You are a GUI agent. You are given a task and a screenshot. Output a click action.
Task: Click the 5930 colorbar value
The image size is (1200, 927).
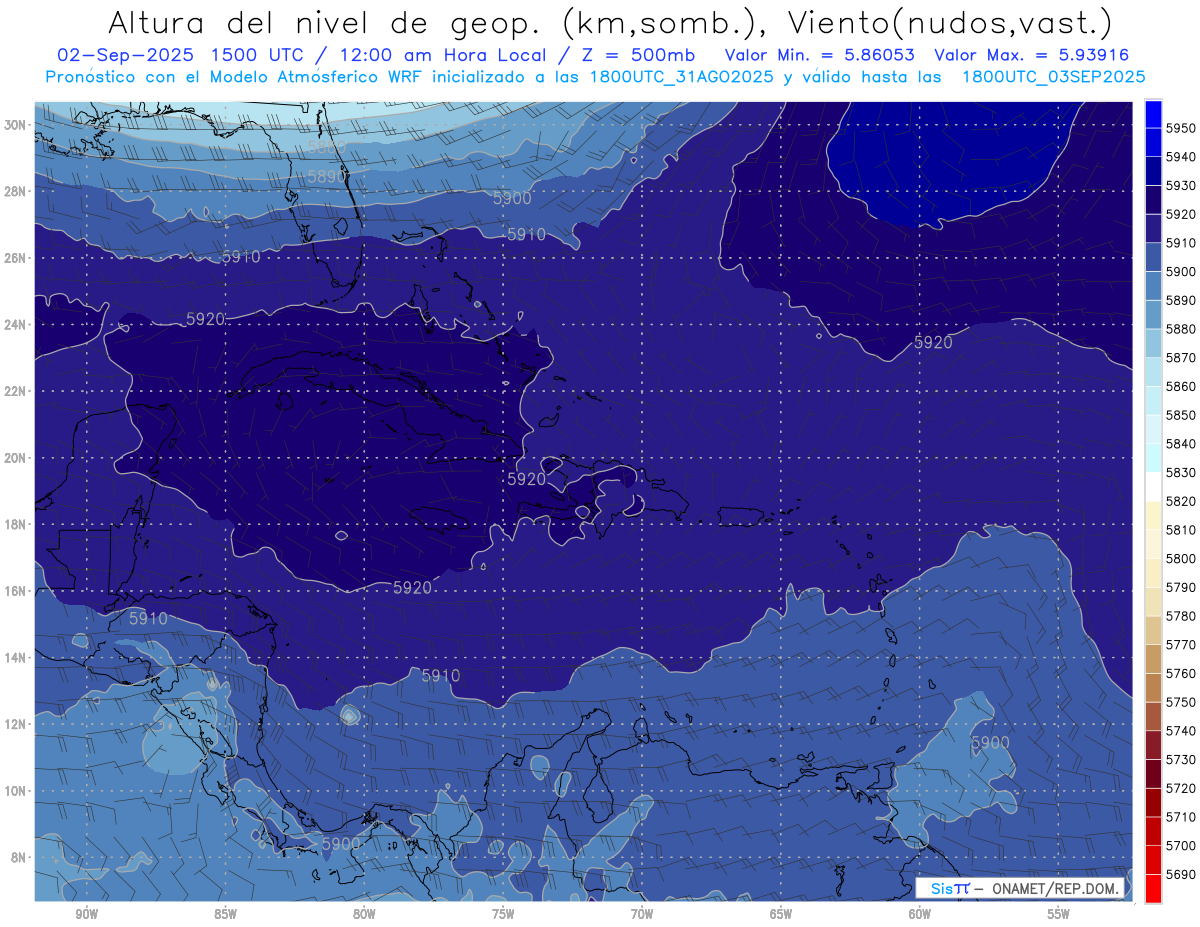click(1181, 186)
